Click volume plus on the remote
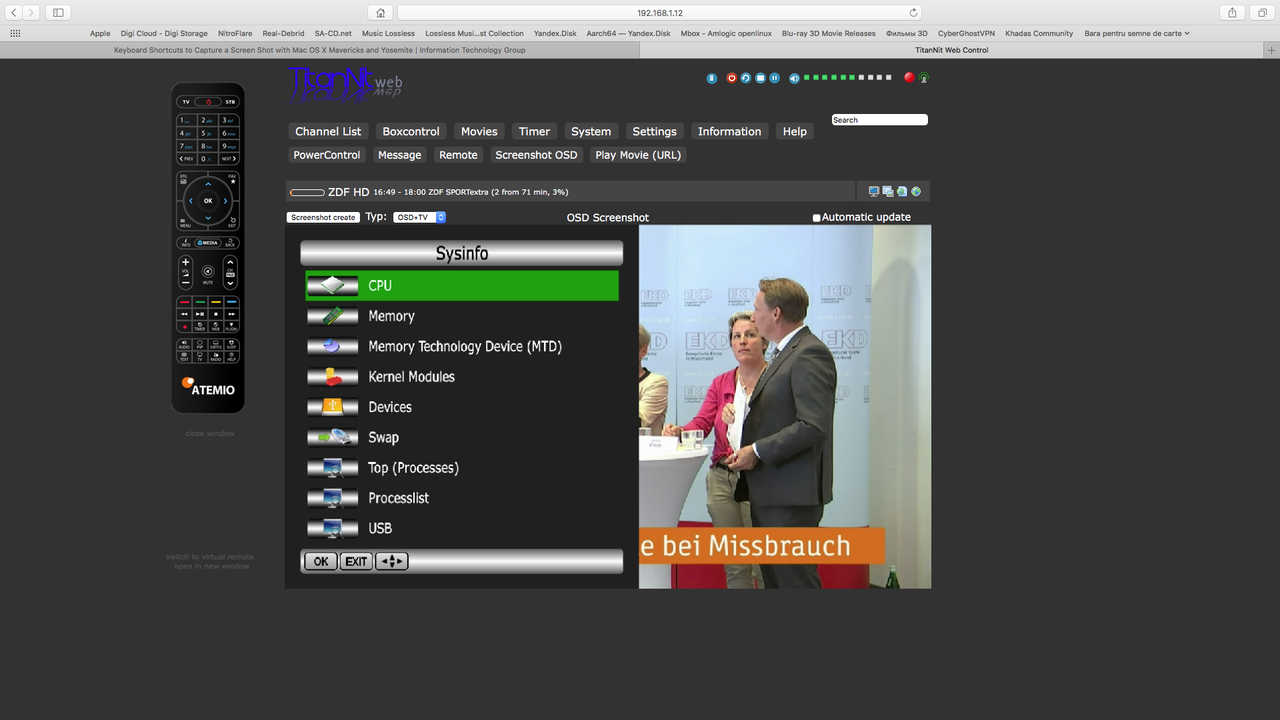1280x720 pixels. point(185,262)
